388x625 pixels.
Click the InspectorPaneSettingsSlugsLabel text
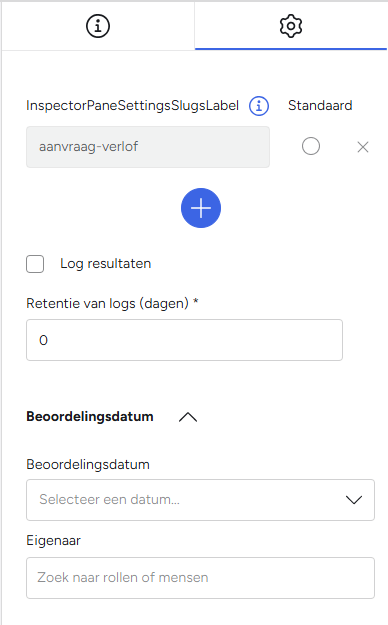pos(132,106)
